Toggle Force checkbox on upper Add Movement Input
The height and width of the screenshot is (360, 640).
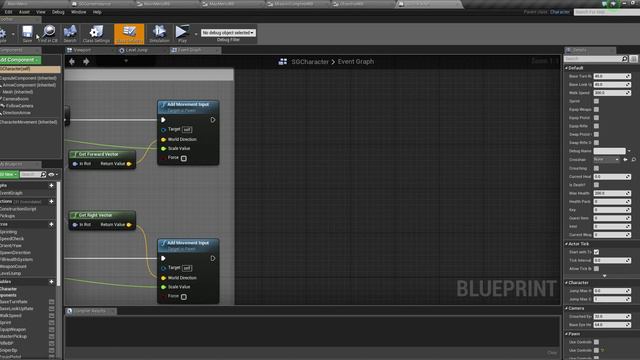coord(184,158)
